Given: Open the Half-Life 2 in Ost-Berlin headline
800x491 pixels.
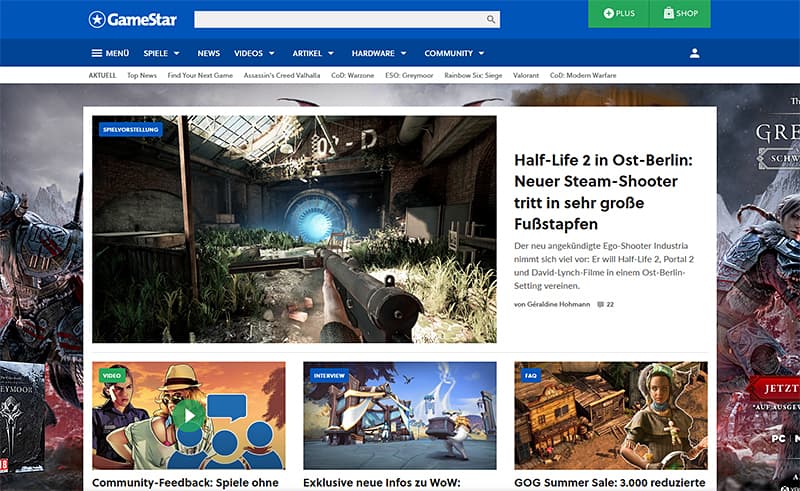Looking at the screenshot, I should click(x=604, y=192).
